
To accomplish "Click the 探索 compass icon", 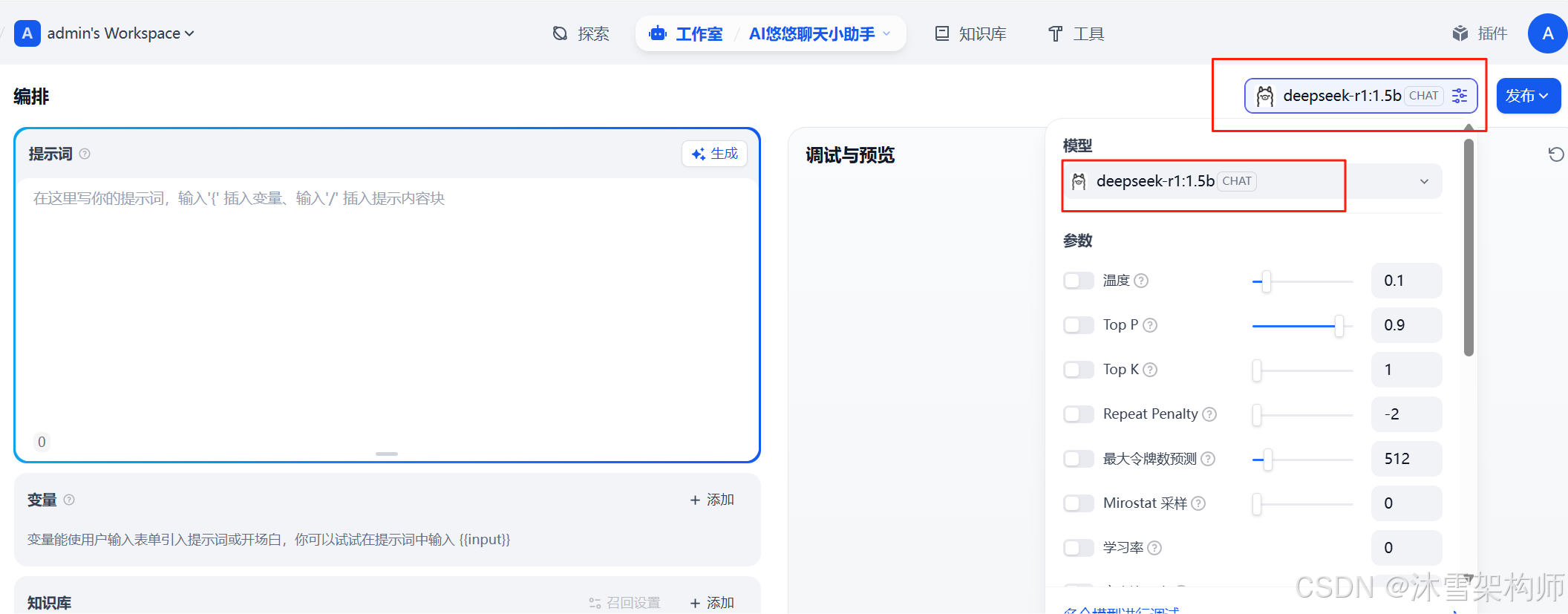I will 561,33.
